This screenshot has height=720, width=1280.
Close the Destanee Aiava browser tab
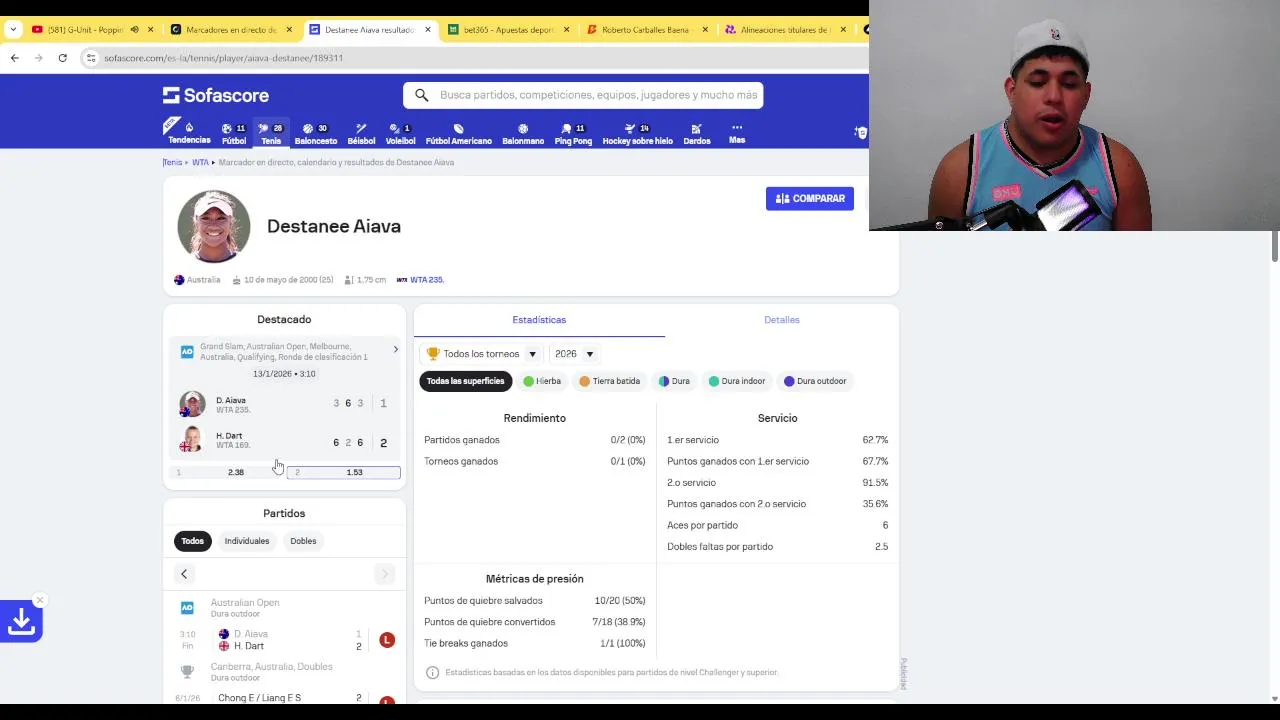click(x=428, y=30)
